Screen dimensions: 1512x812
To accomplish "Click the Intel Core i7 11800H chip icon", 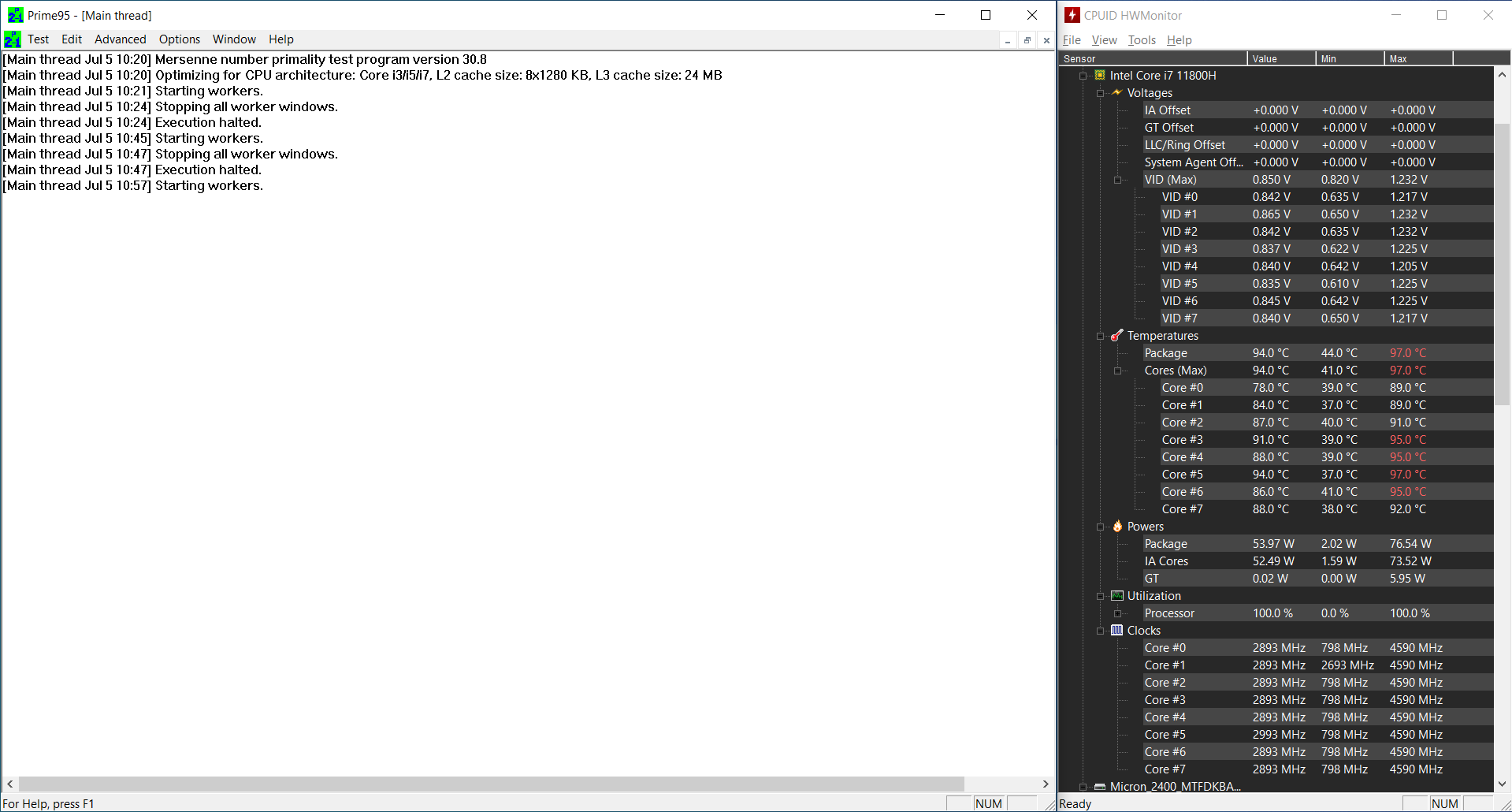I will pos(1099,76).
